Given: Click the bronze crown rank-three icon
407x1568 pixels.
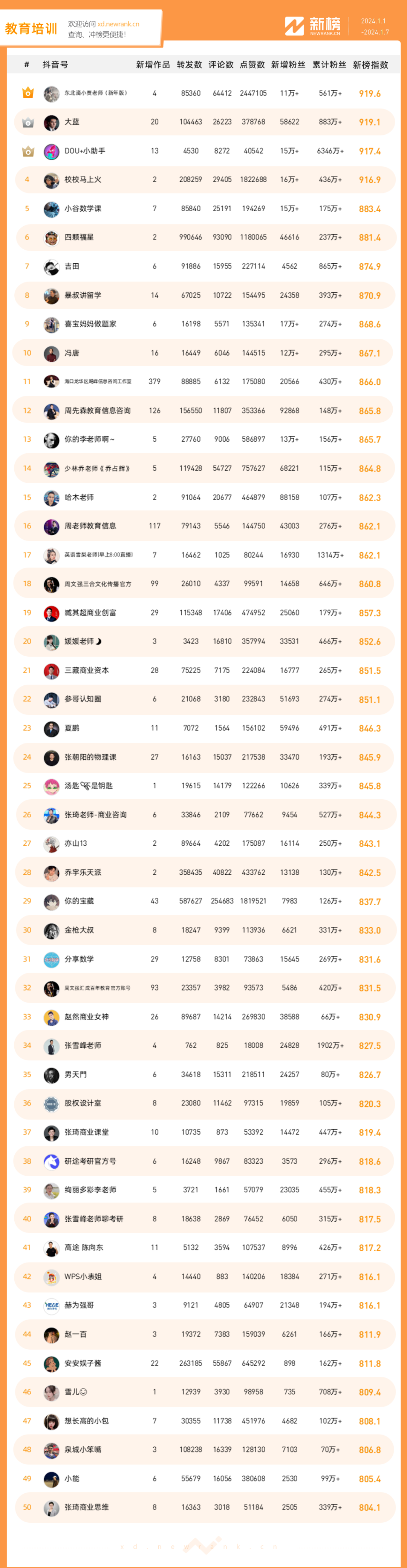Looking at the screenshot, I should pos(28,151).
